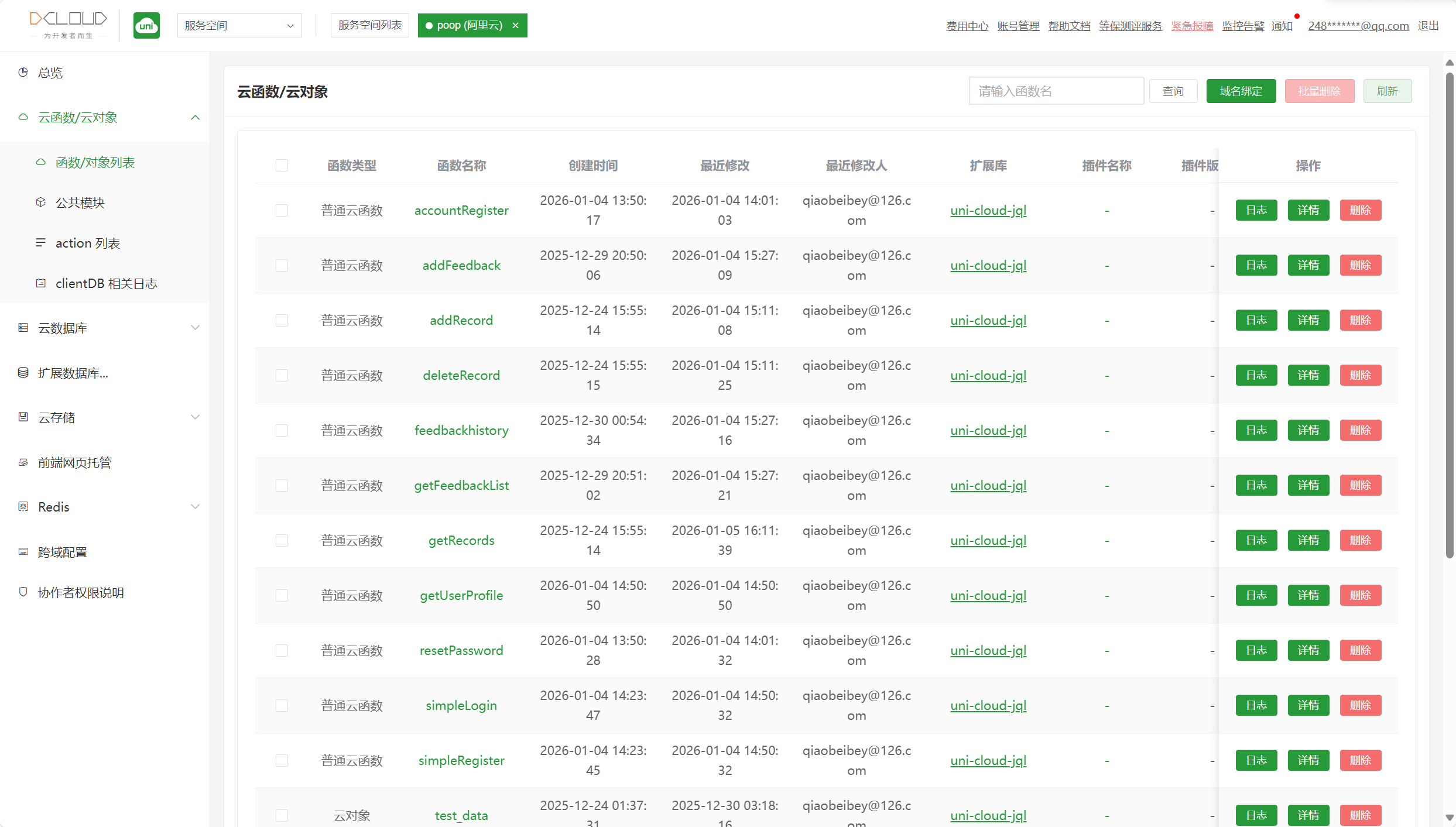Click the clientDB 相关日志 icon
This screenshot has height=827, width=1456.
(x=40, y=283)
